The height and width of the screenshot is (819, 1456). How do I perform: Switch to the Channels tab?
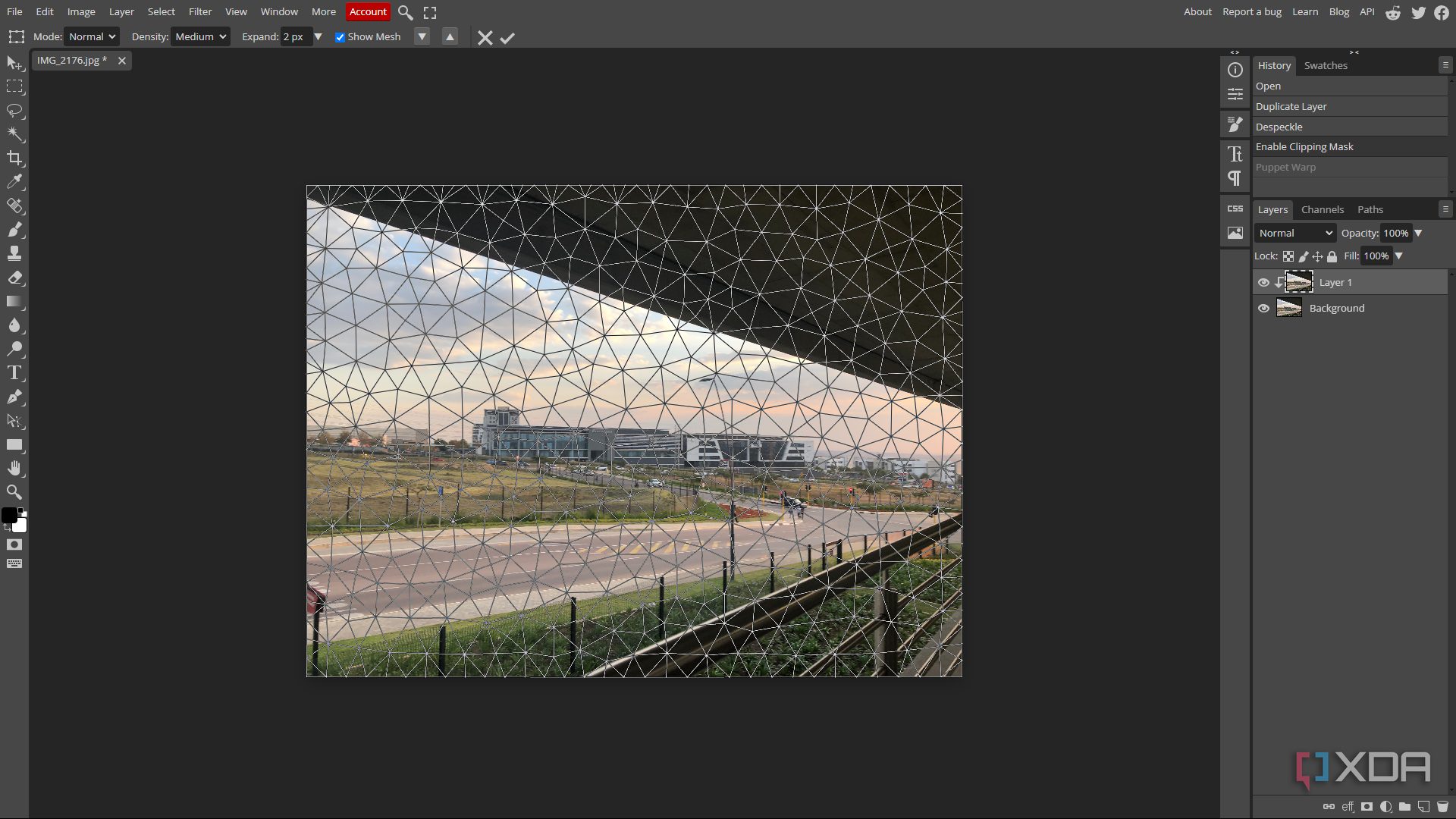(x=1323, y=210)
